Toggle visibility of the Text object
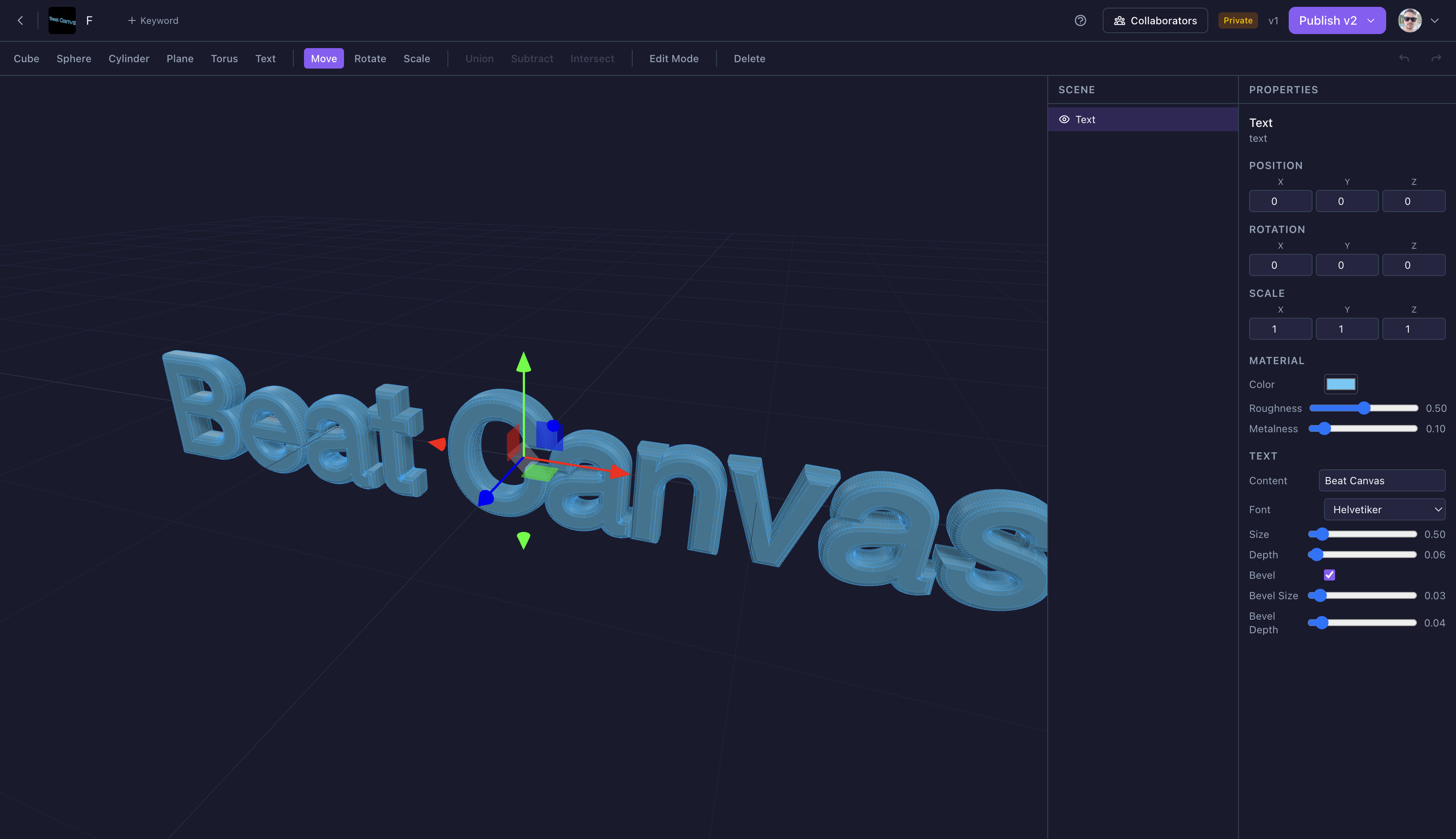1456x839 pixels. (x=1064, y=119)
